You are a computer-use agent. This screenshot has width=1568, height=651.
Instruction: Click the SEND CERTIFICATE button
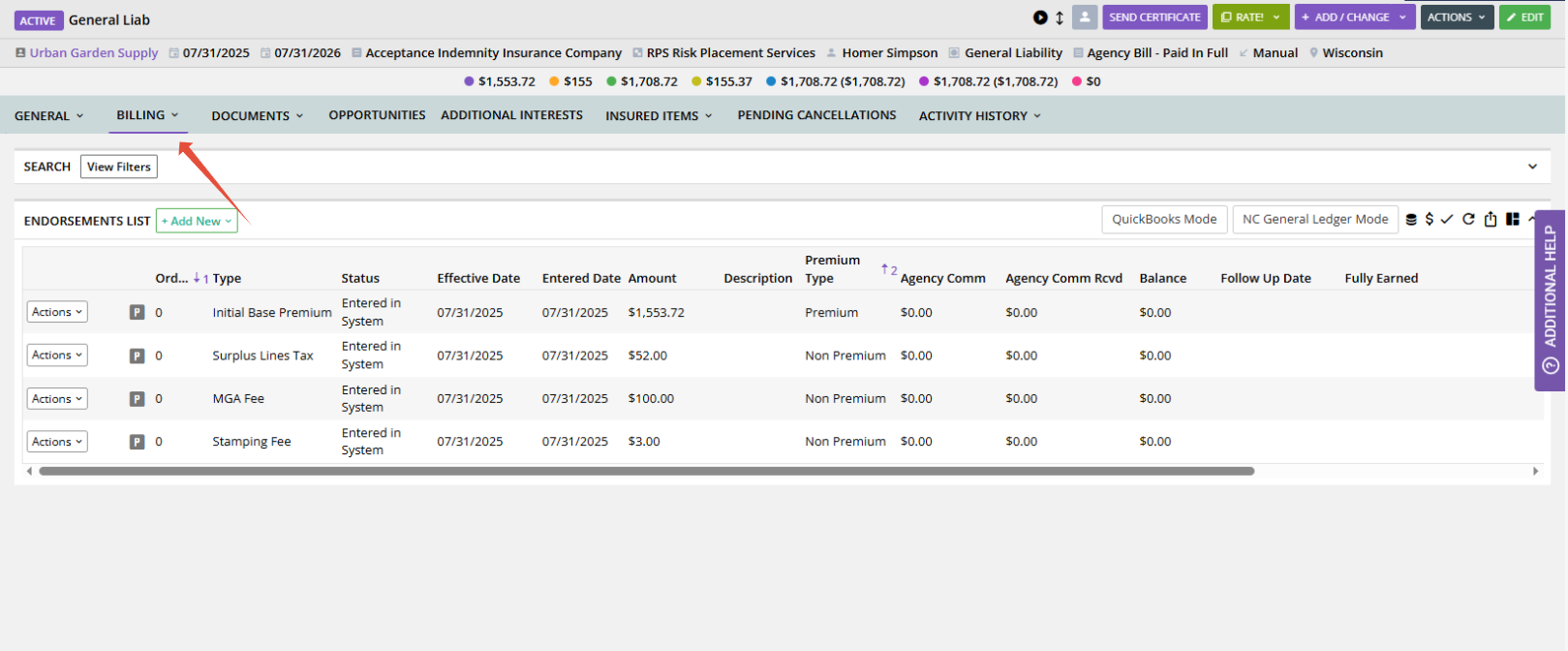point(1154,17)
